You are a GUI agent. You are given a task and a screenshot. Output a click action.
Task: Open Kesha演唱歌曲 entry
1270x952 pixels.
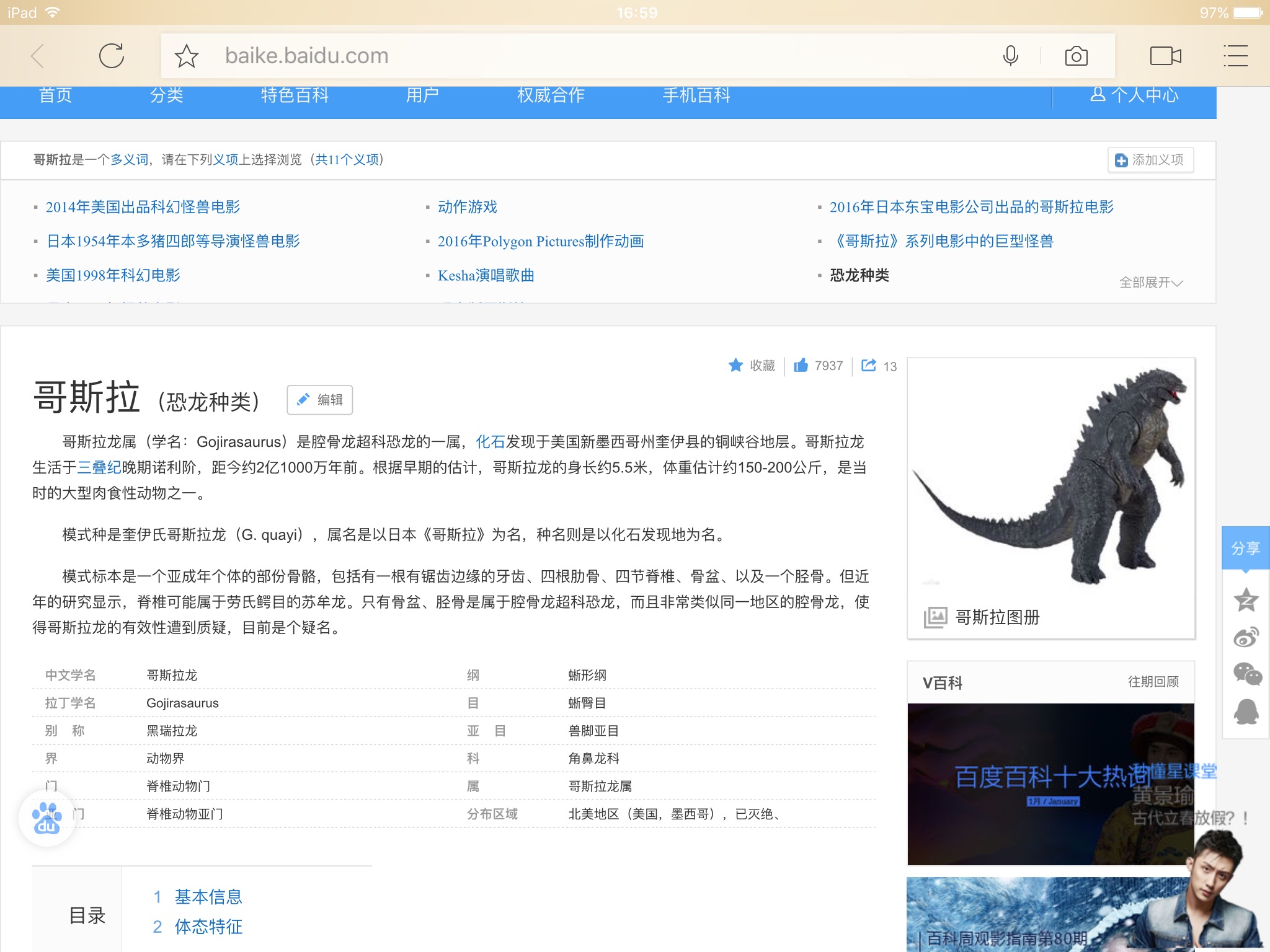486,275
